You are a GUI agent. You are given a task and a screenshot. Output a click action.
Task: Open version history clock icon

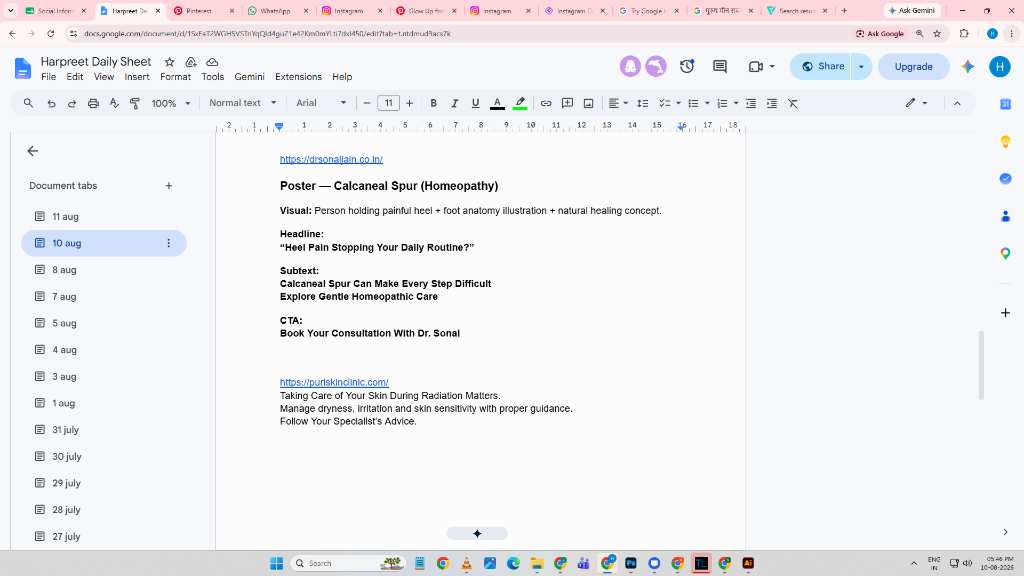pyautogui.click(x=687, y=66)
